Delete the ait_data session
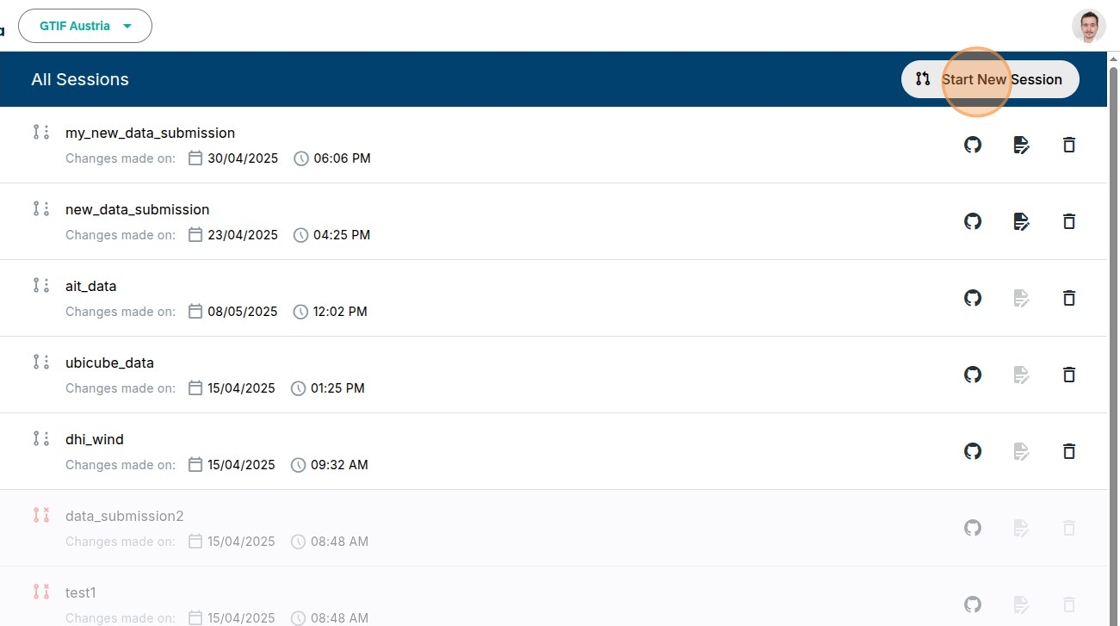This screenshot has height=626, width=1120. coord(1069,298)
